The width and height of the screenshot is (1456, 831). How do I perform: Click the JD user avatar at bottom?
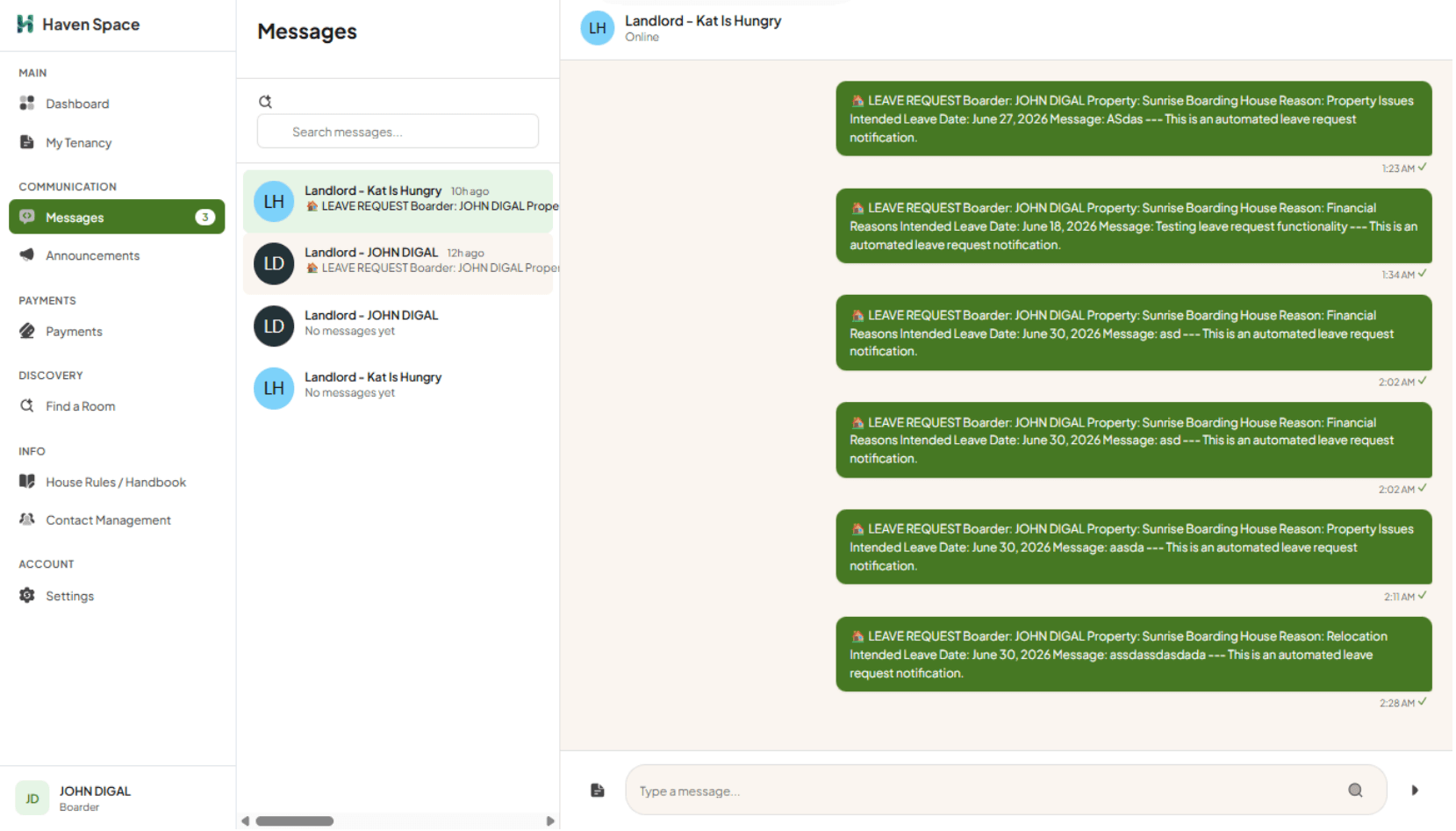coord(32,799)
